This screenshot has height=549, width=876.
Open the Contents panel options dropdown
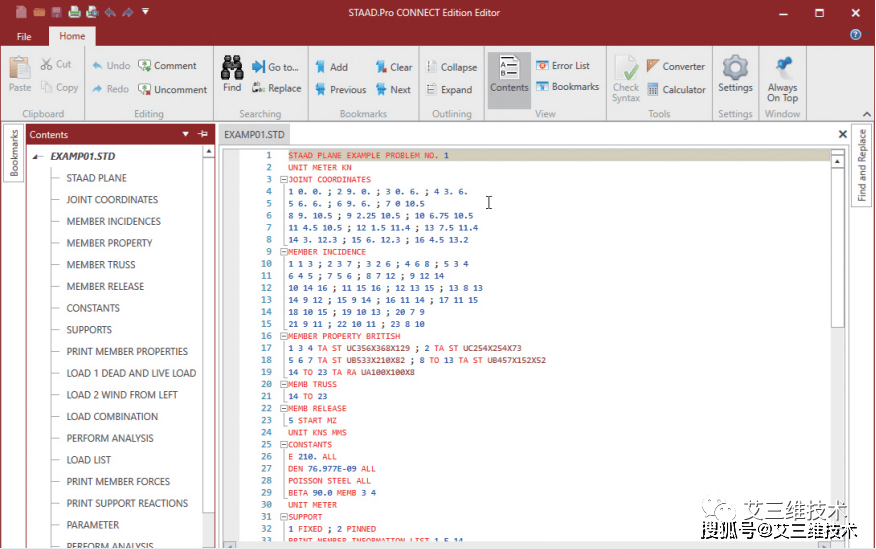(x=185, y=134)
